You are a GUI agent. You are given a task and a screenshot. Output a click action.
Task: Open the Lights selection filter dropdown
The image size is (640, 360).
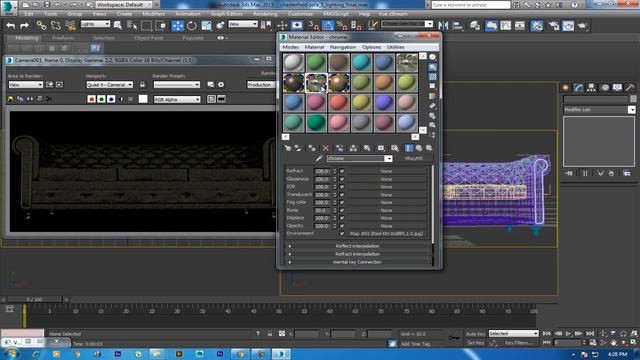95,24
